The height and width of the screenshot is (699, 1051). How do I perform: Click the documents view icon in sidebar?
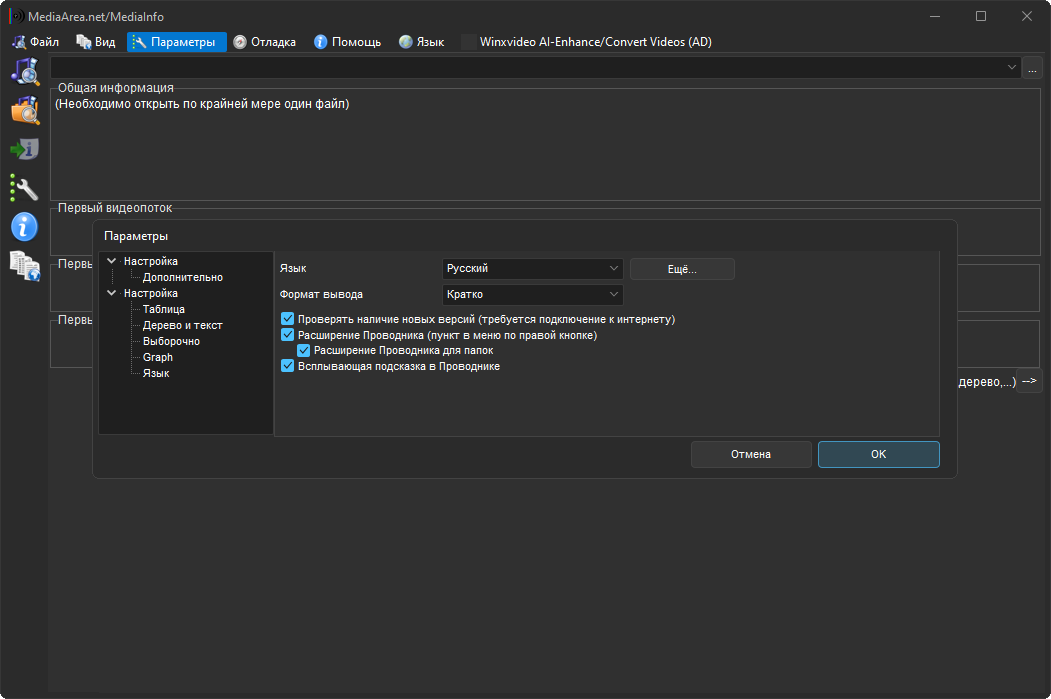click(x=24, y=265)
